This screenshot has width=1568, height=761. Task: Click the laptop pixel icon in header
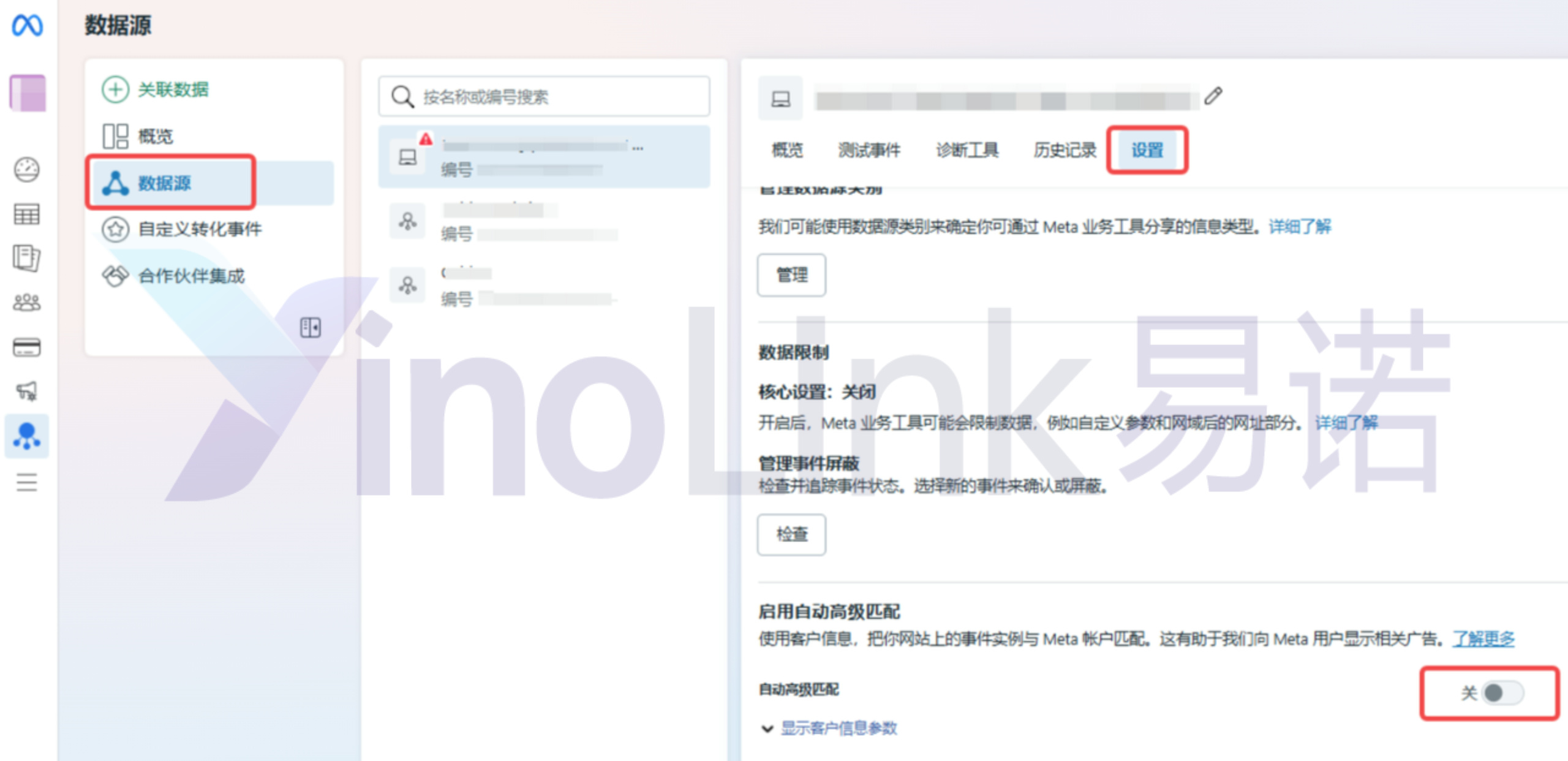(x=780, y=98)
